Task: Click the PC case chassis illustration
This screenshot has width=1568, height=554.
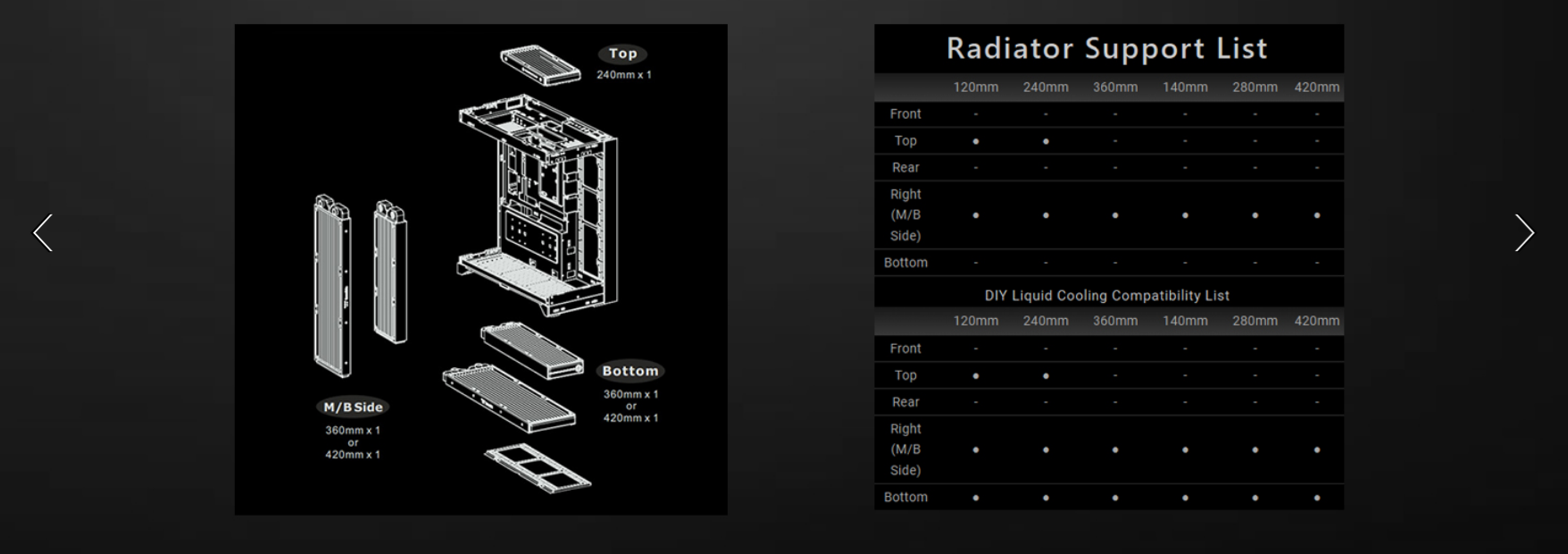Action: pyautogui.click(x=538, y=206)
